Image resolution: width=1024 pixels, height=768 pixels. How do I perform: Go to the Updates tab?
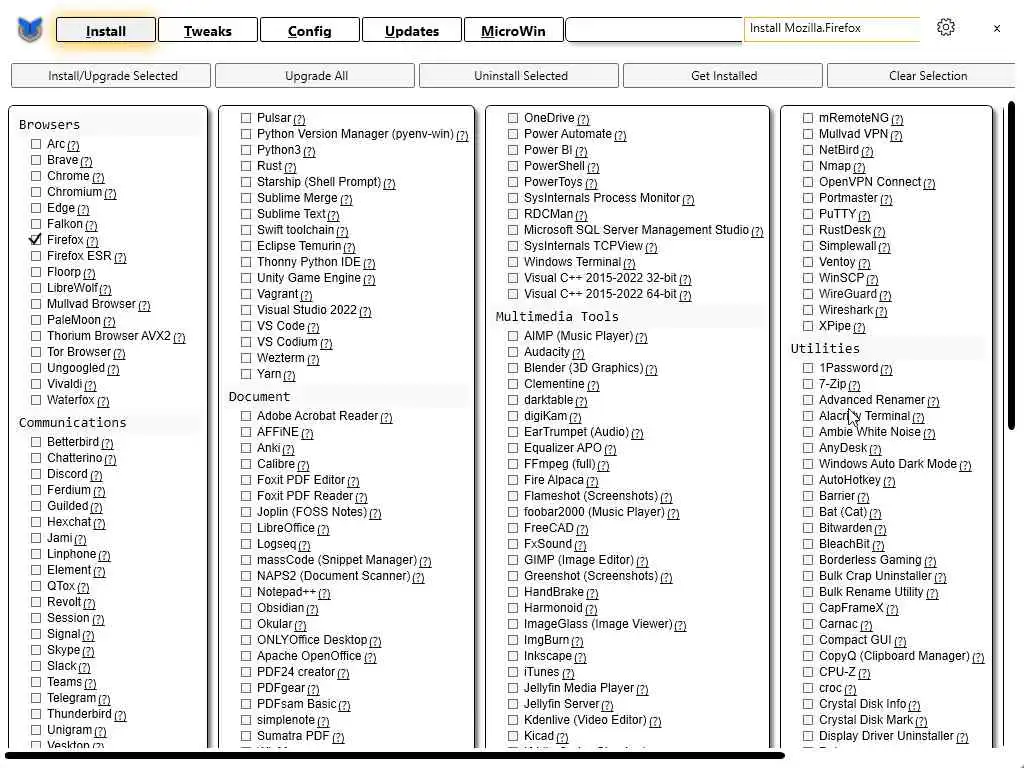point(411,31)
